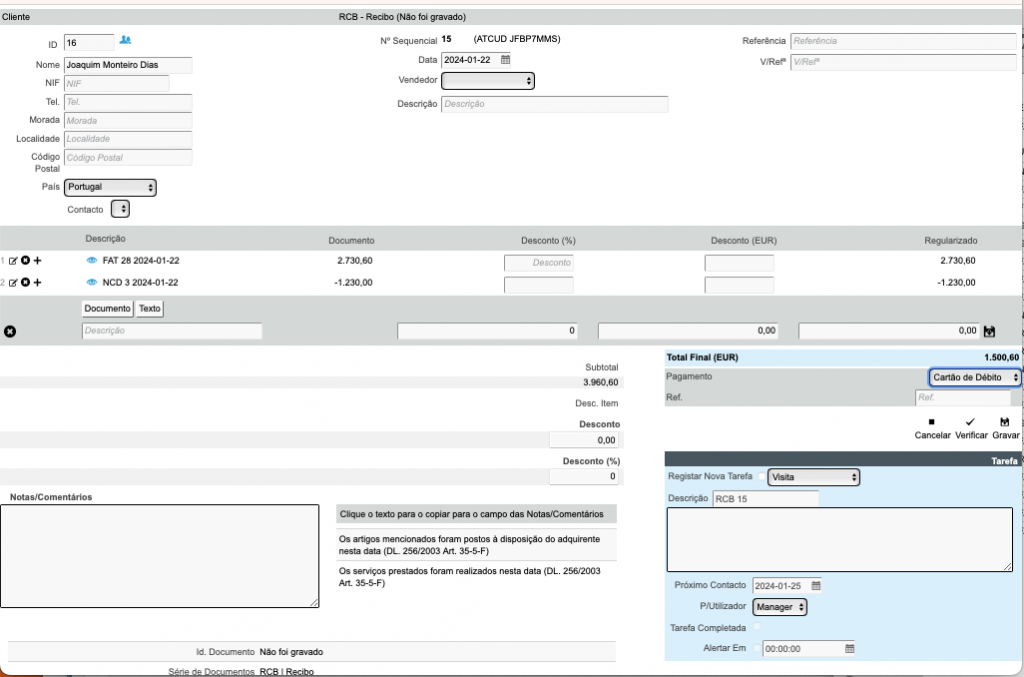Screen dimensions: 1024x677
Task: Click Próximo Contacto date field
Action: coord(780,586)
